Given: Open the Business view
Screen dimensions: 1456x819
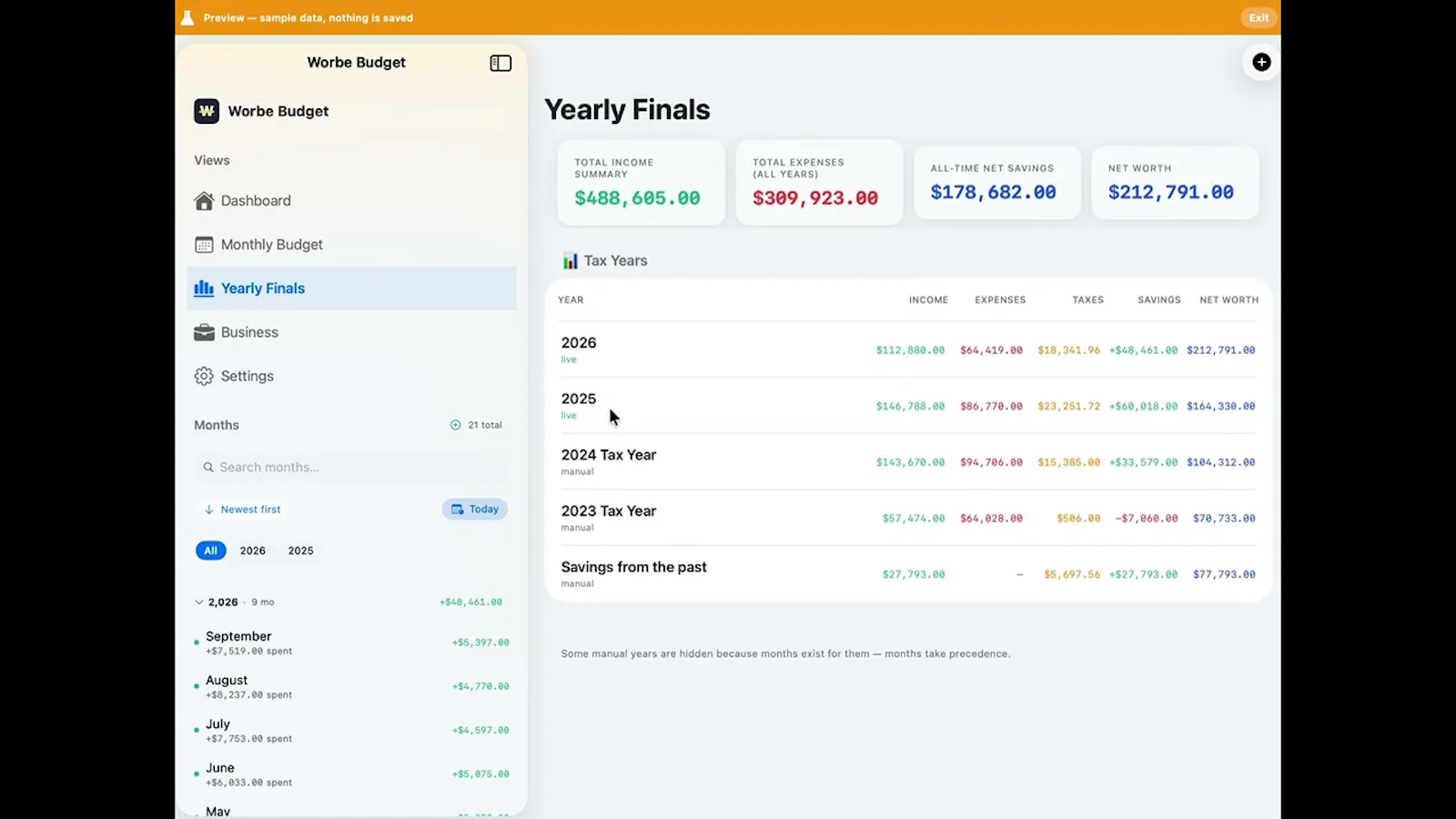Looking at the screenshot, I should pos(351,332).
